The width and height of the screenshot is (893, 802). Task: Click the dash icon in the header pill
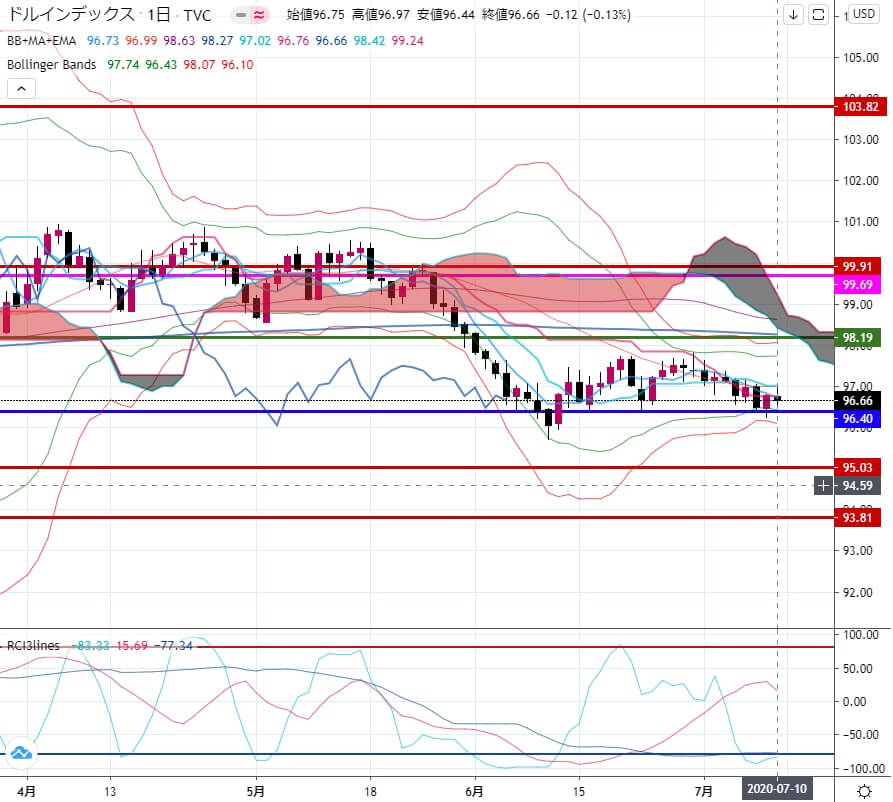point(241,15)
